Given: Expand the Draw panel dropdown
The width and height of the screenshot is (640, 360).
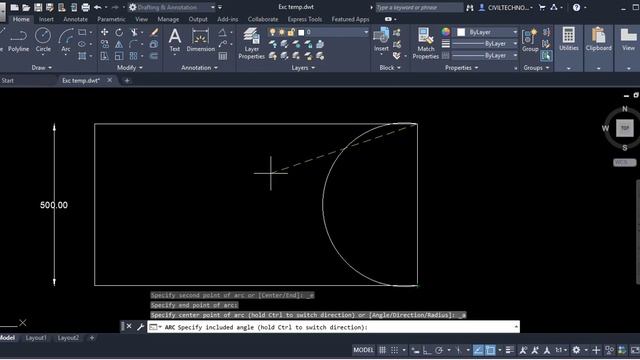Looking at the screenshot, I should (x=42, y=68).
